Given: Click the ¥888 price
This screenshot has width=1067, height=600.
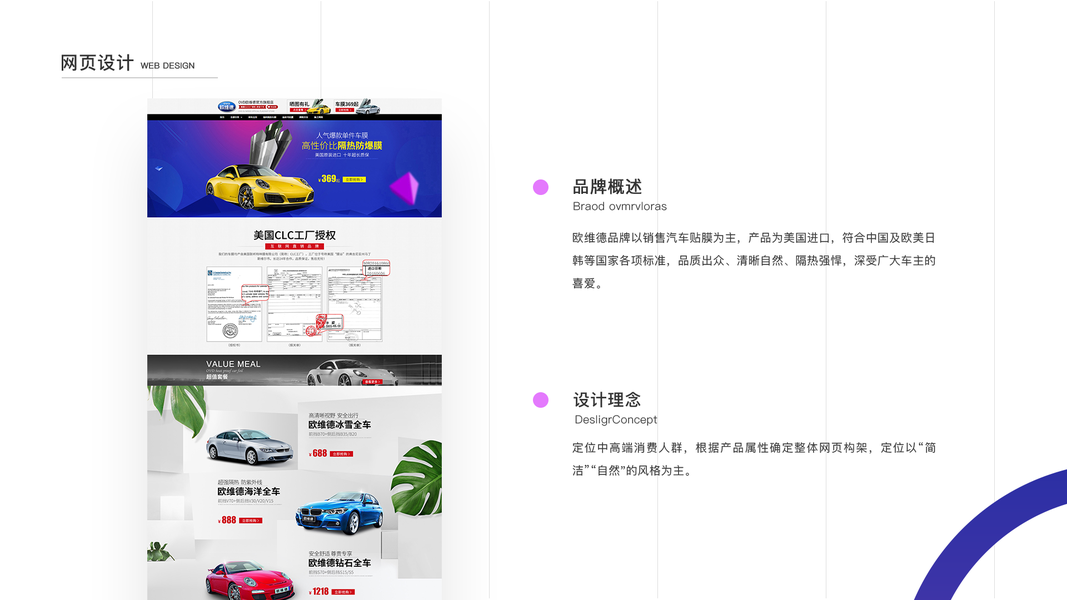Looking at the screenshot, I should click(227, 520).
